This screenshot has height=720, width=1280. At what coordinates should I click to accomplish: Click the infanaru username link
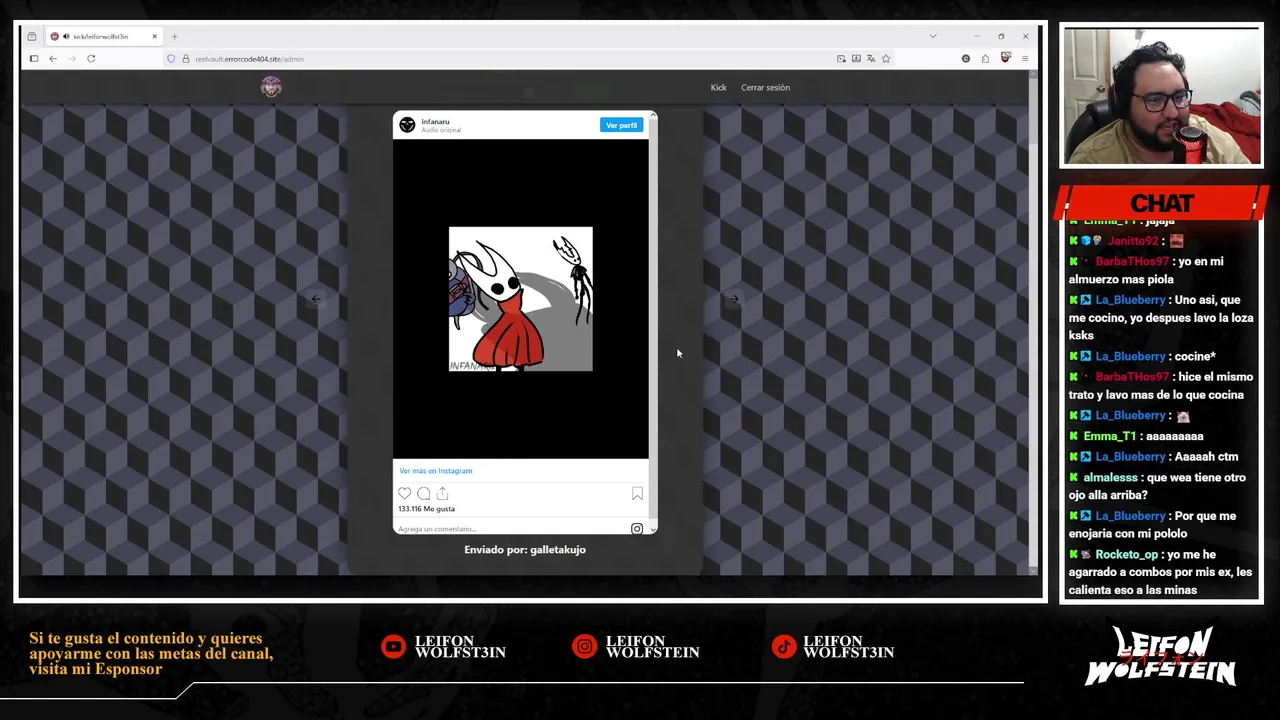[435, 122]
